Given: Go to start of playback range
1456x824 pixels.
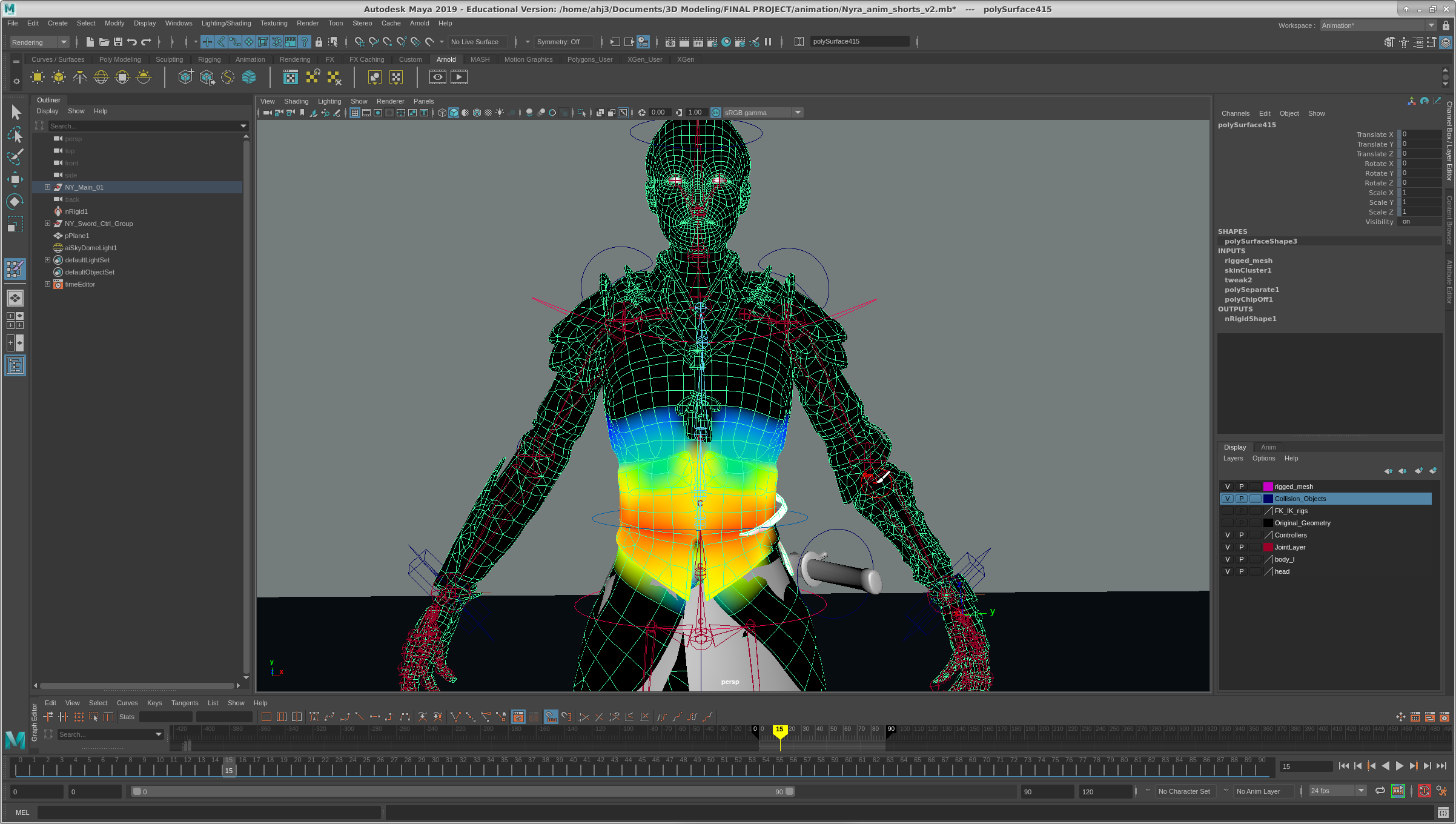Looking at the screenshot, I should pos(1343,766).
